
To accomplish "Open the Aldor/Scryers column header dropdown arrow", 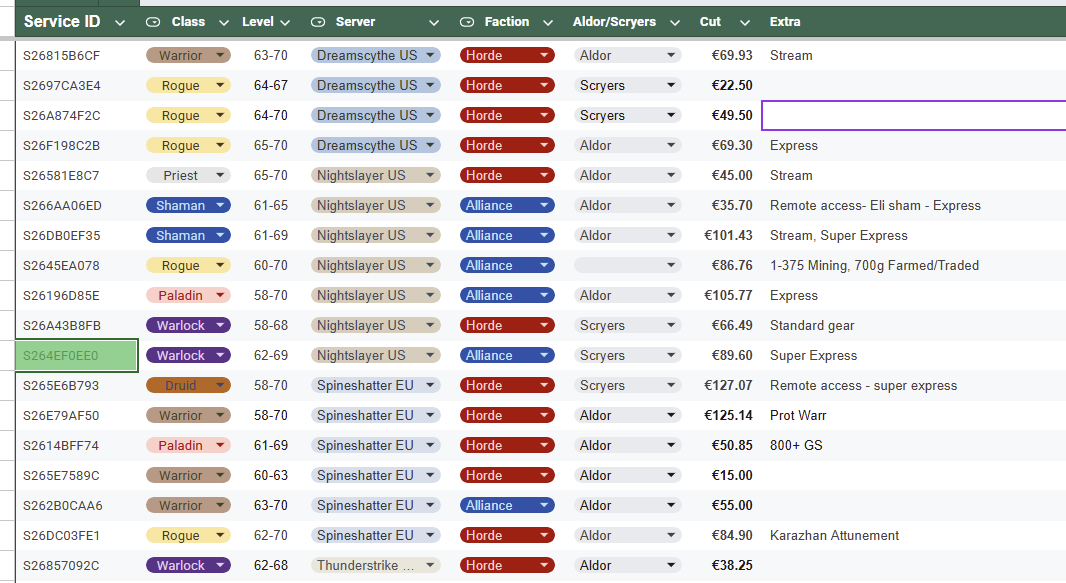I will 675,22.
